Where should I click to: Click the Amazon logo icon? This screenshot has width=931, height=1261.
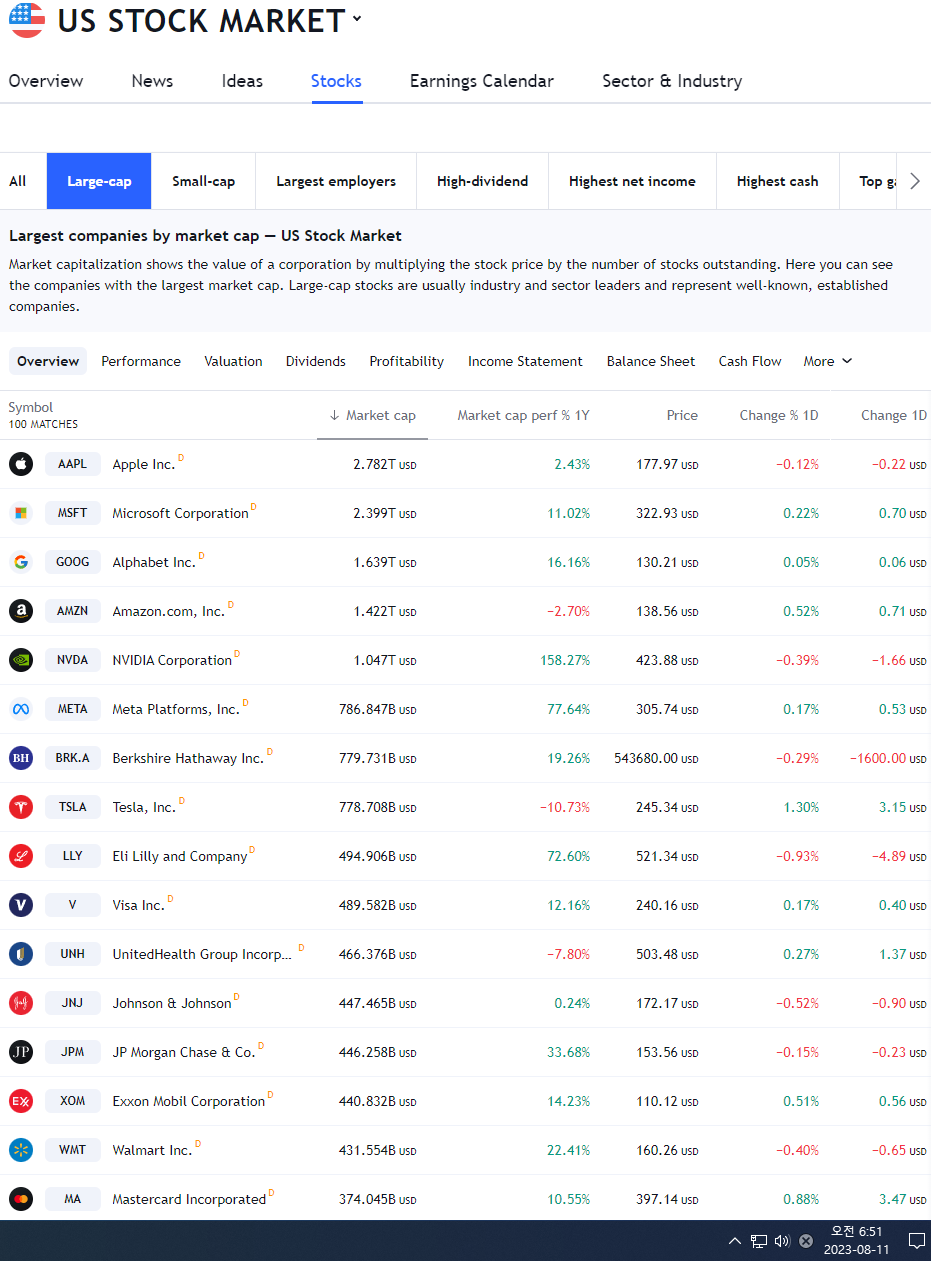pos(21,611)
